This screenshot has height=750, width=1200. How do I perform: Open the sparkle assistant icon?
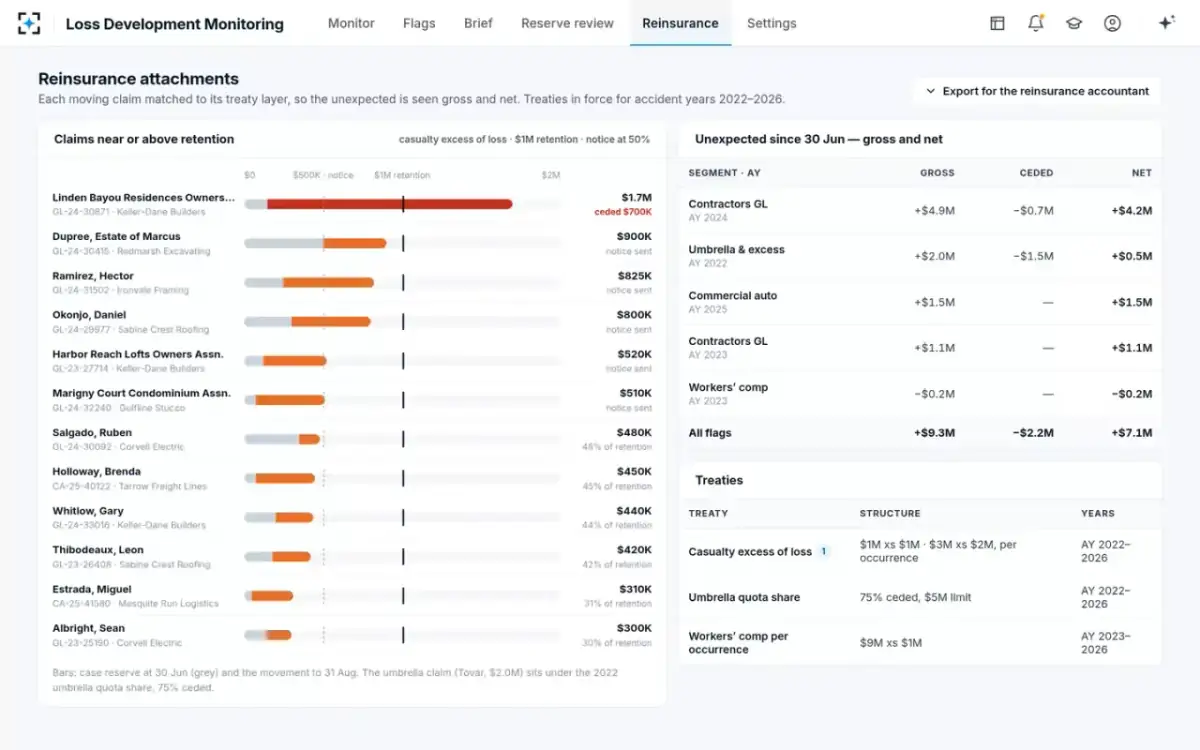pyautogui.click(x=1165, y=23)
